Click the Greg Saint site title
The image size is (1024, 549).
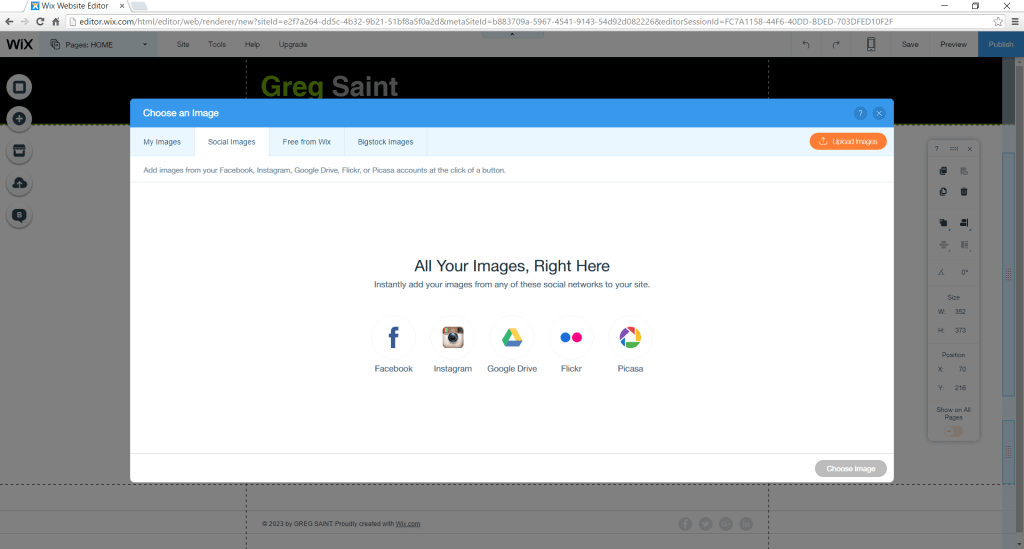tap(329, 87)
